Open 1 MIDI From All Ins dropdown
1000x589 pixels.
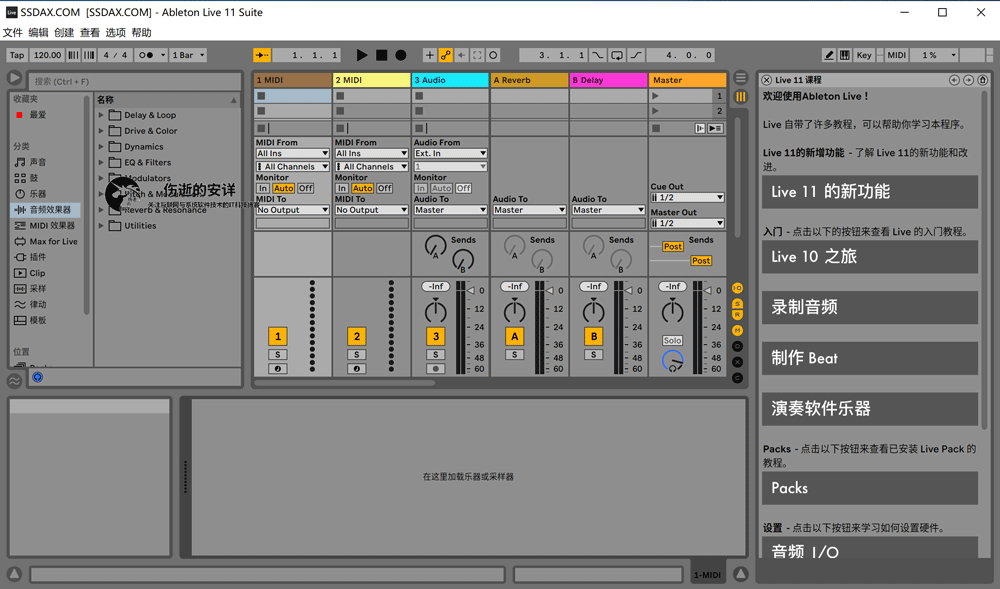click(293, 154)
